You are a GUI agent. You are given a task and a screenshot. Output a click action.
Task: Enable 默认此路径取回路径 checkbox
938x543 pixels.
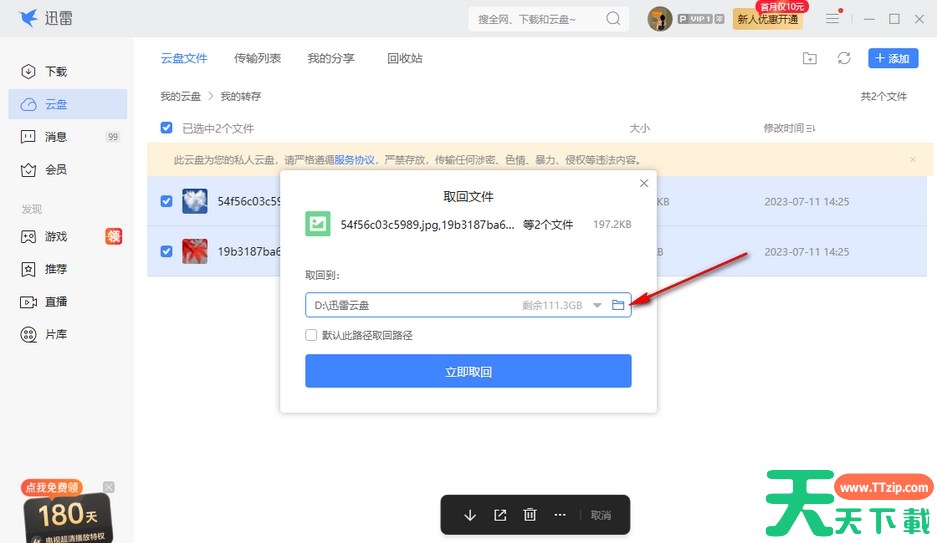(312, 336)
